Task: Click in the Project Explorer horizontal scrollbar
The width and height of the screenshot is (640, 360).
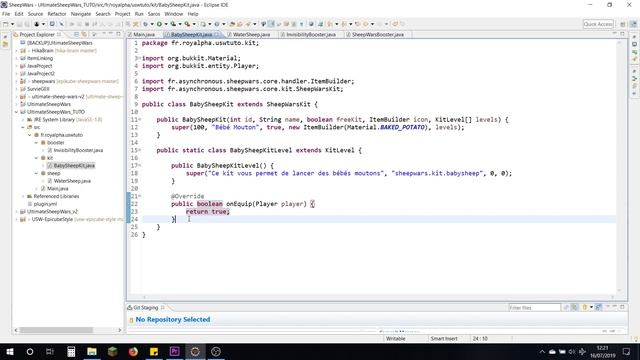Action: tap(68, 330)
